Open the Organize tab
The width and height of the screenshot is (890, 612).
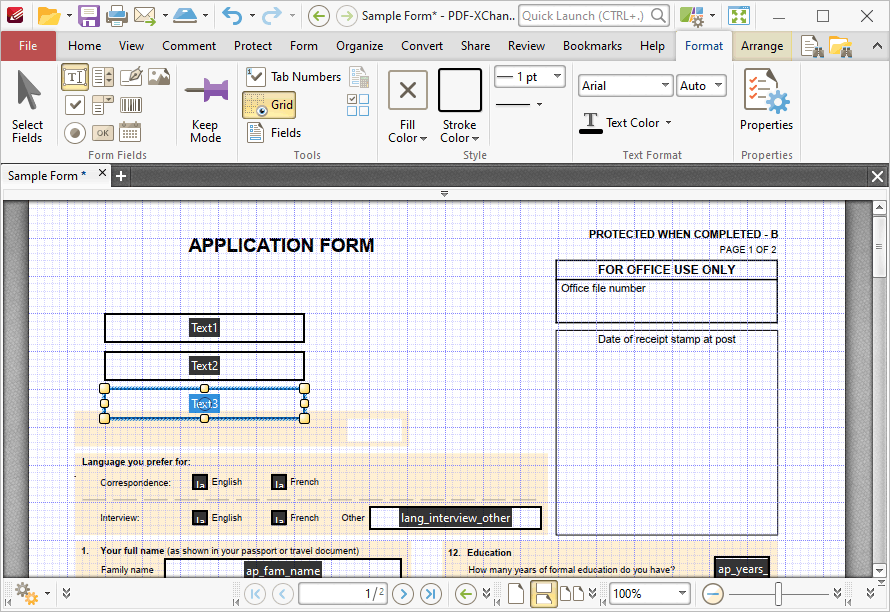pos(359,46)
